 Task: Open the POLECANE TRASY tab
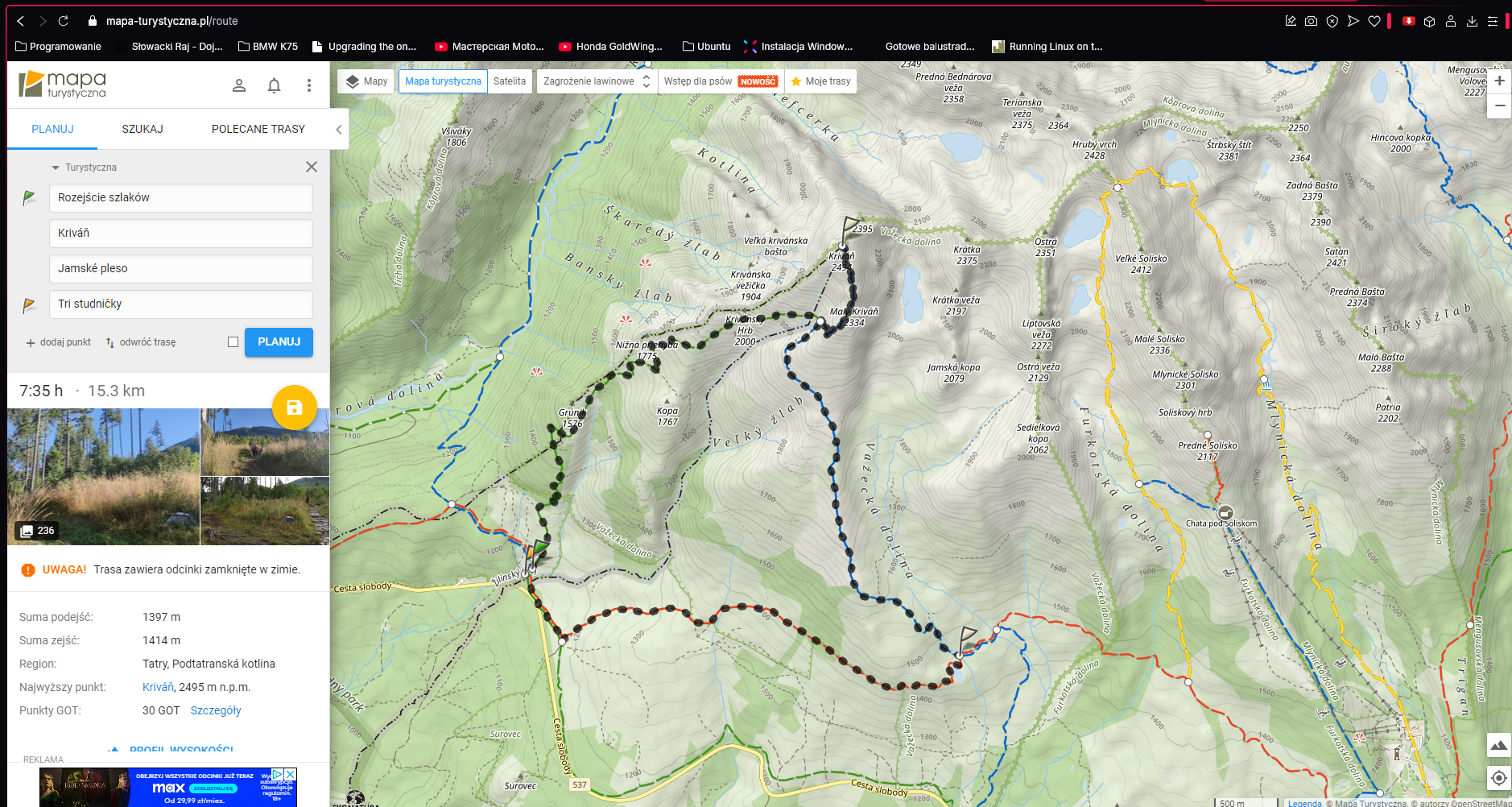pos(258,129)
